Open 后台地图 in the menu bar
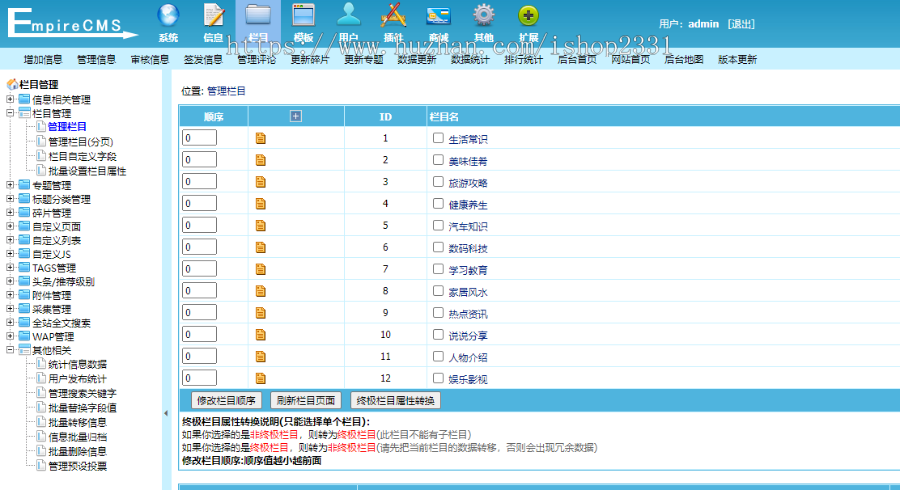The width and height of the screenshot is (900, 490). (x=684, y=59)
